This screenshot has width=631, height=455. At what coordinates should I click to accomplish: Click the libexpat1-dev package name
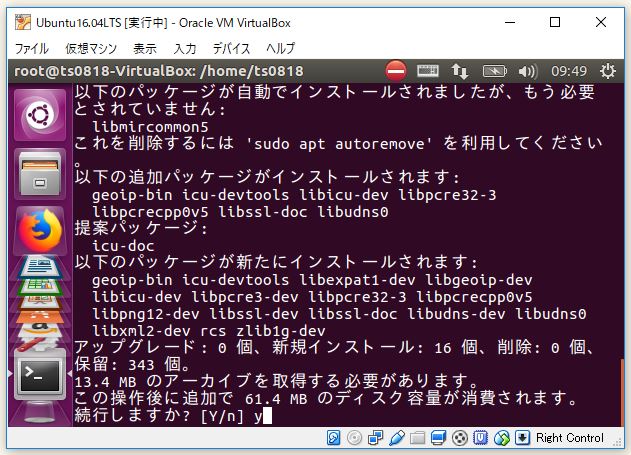[x=357, y=280]
